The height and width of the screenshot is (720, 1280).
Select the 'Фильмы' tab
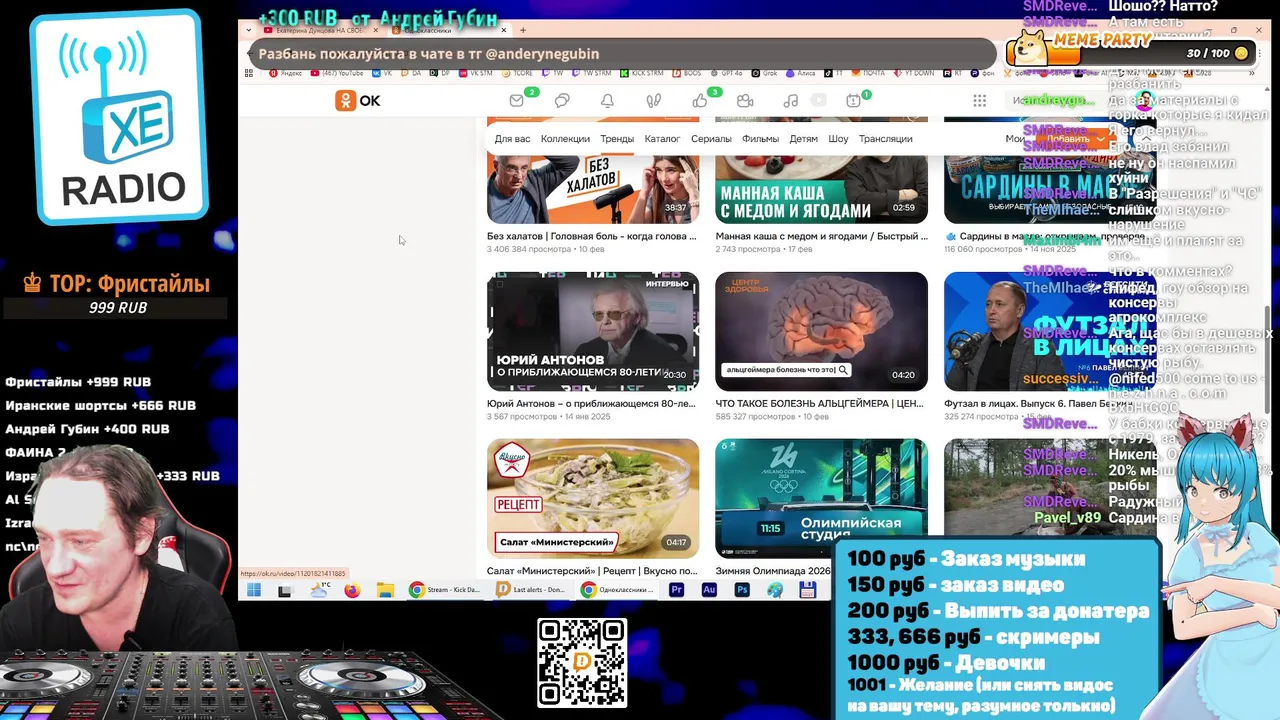[760, 139]
